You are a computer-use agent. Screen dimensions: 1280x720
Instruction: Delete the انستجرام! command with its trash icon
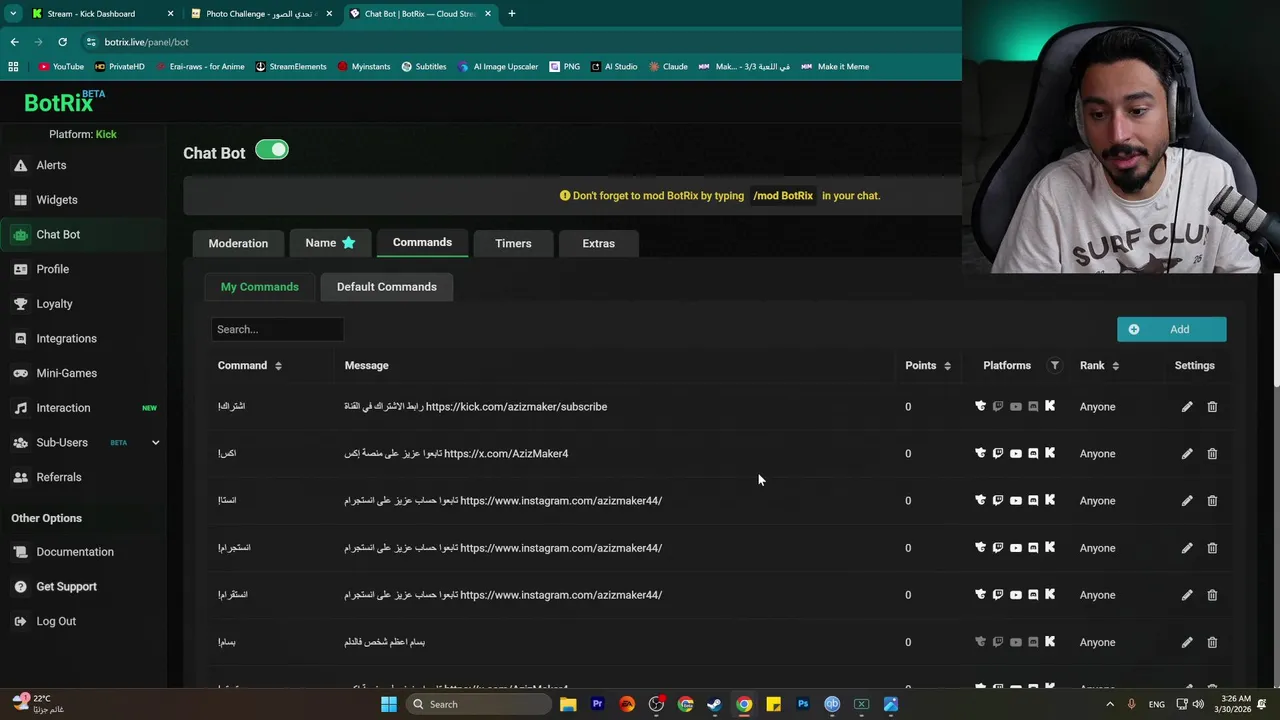1212,548
